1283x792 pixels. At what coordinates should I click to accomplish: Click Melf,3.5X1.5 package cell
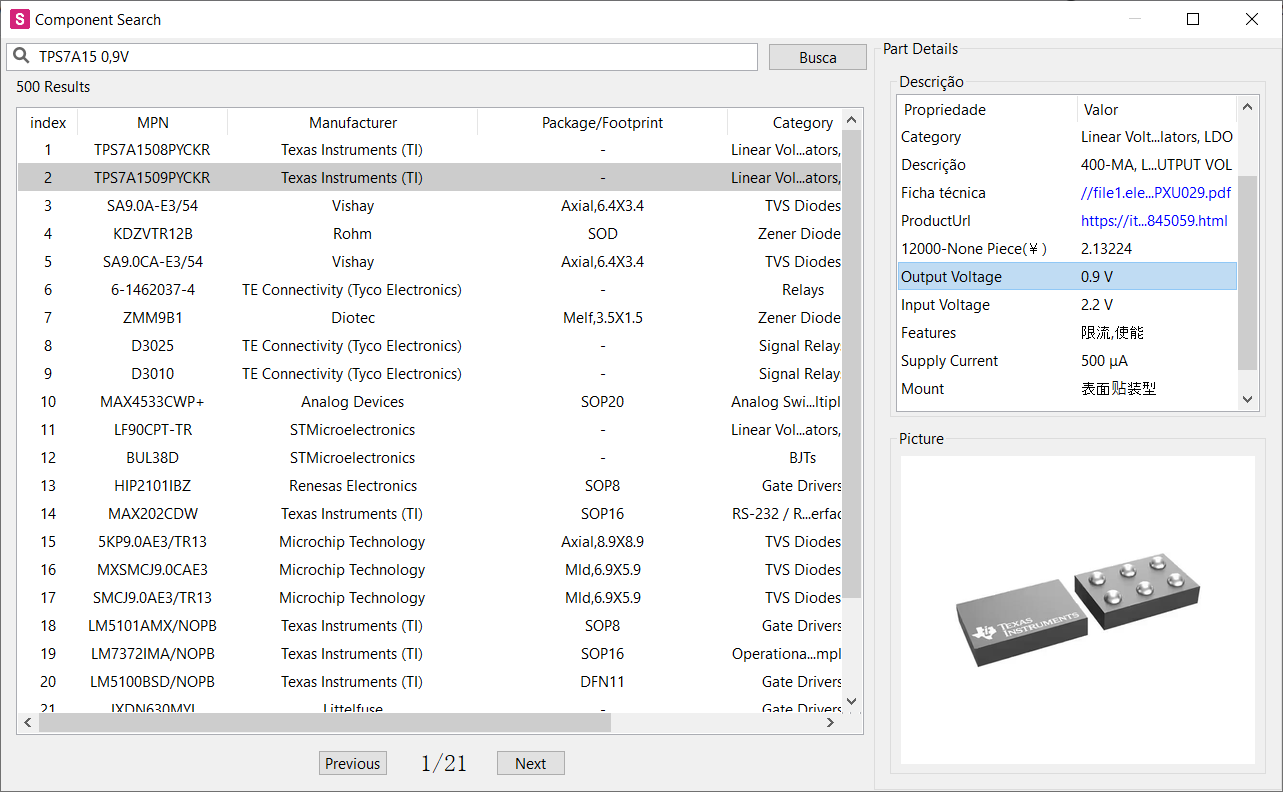[x=603, y=318]
